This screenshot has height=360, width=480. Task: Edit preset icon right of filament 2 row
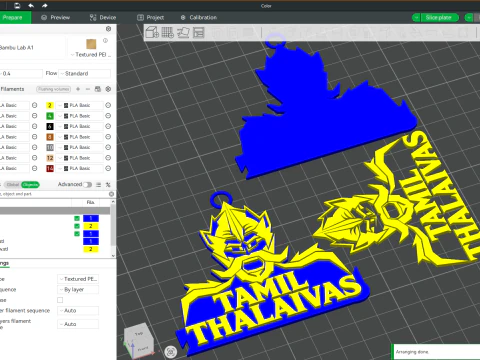108,105
